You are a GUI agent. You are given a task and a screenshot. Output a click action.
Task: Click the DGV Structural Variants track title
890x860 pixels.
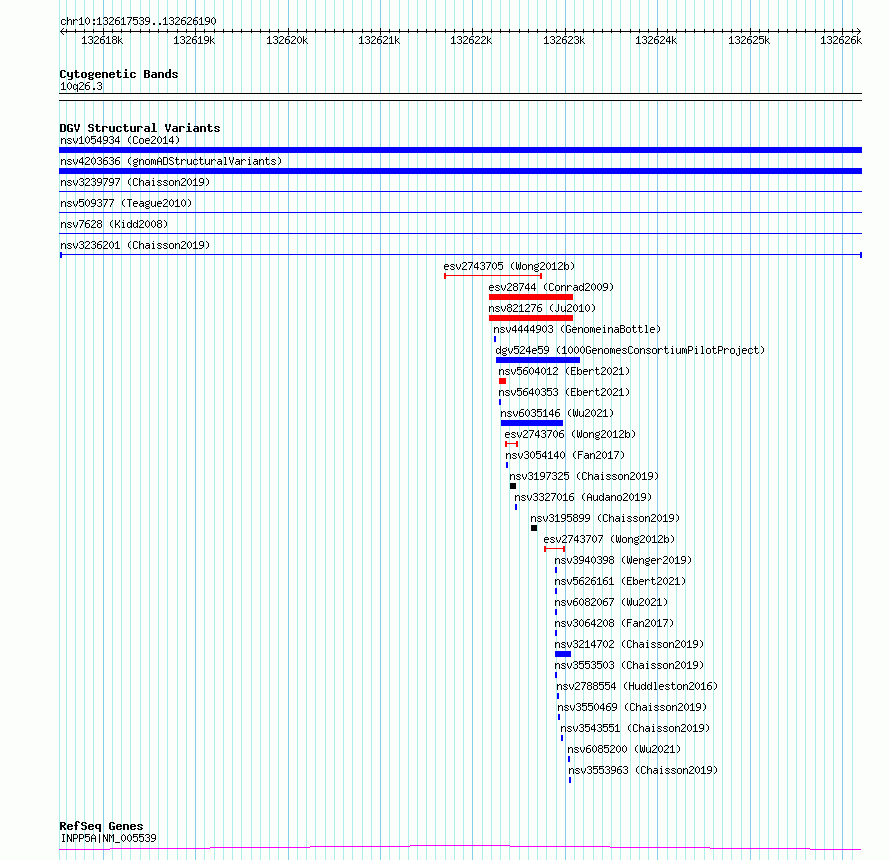140,128
